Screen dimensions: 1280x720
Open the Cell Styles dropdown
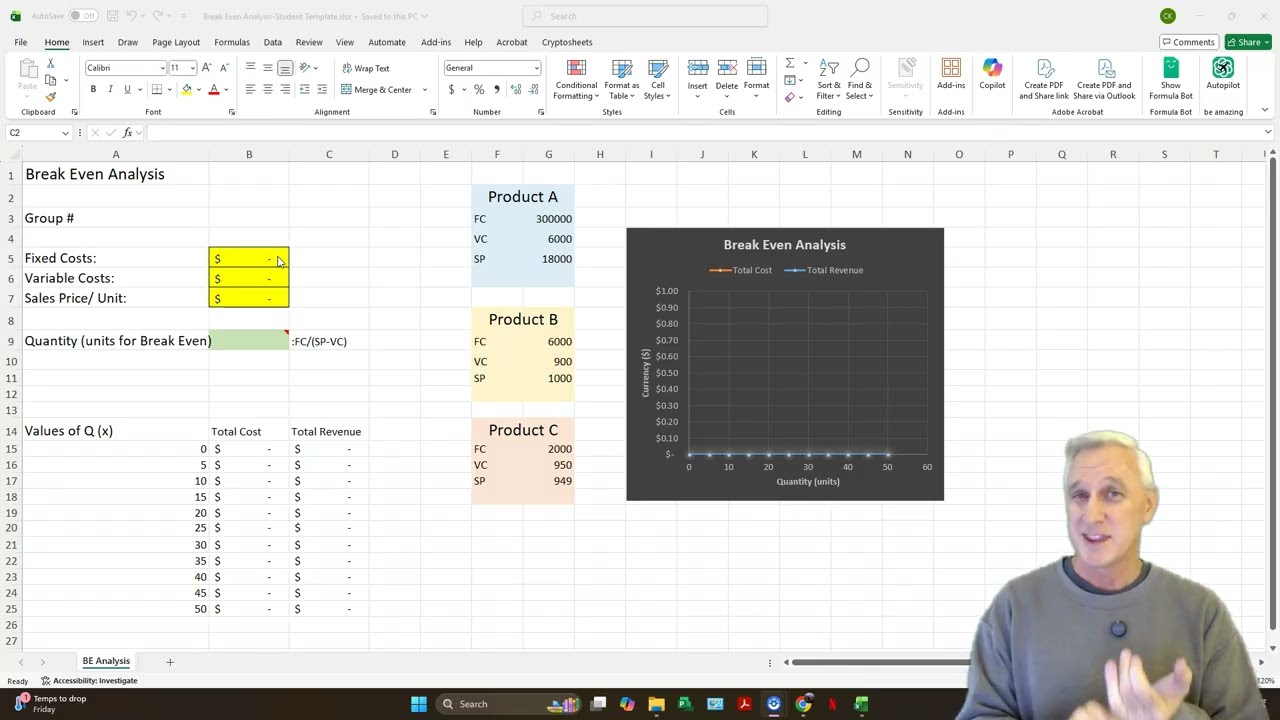[657, 79]
